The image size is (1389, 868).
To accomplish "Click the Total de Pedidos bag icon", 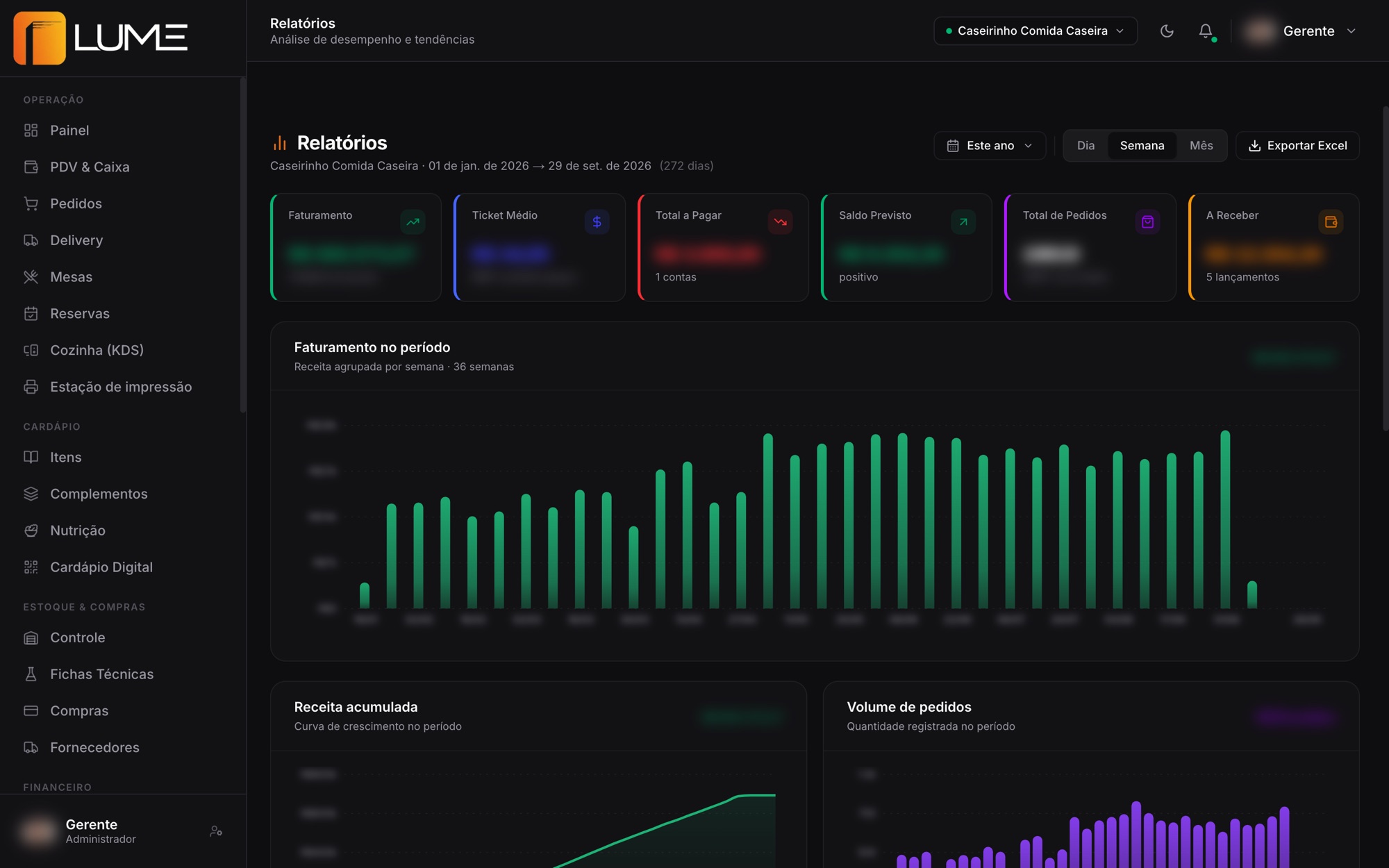I will coord(1147,222).
